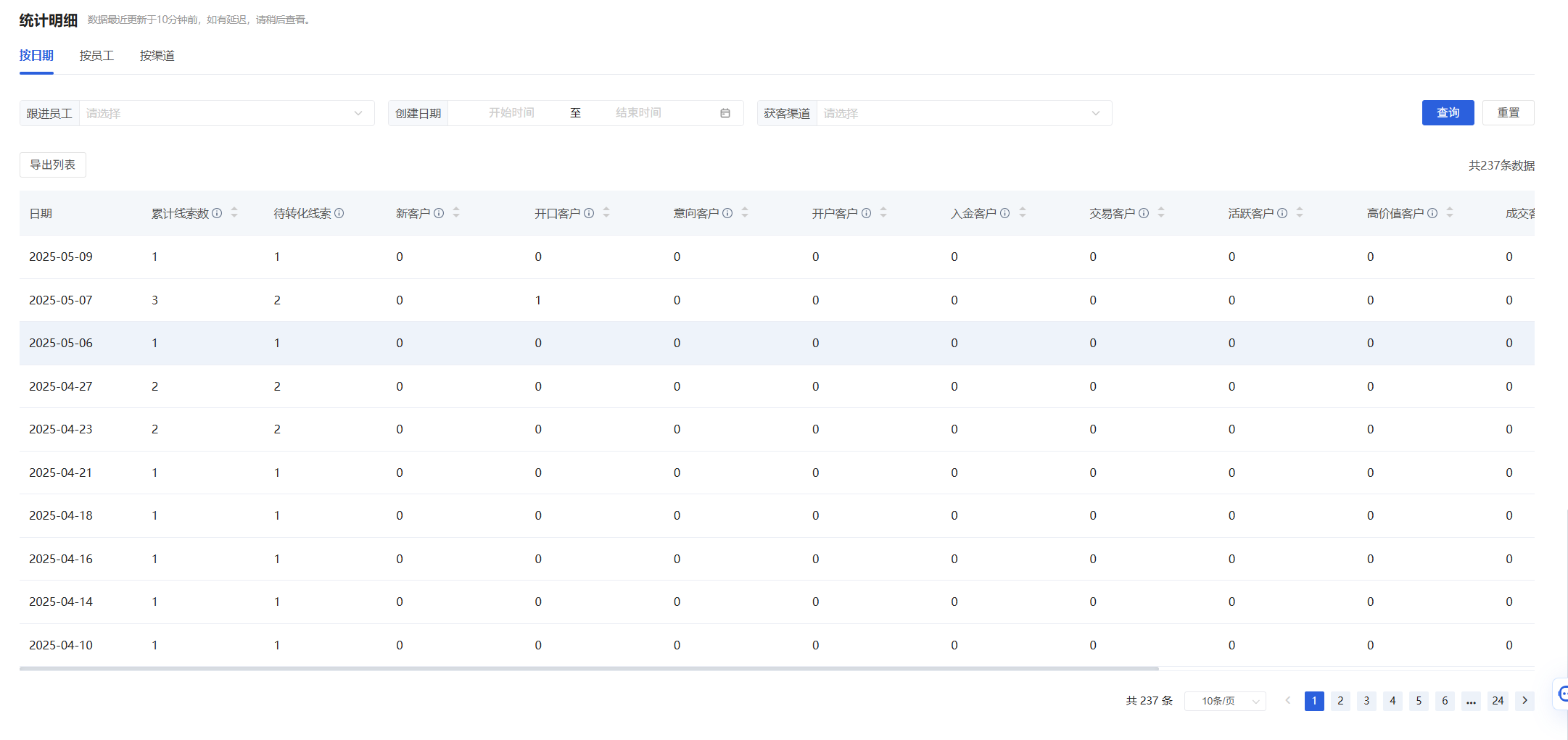Go to page 24
The image size is (1568, 740).
1498,701
